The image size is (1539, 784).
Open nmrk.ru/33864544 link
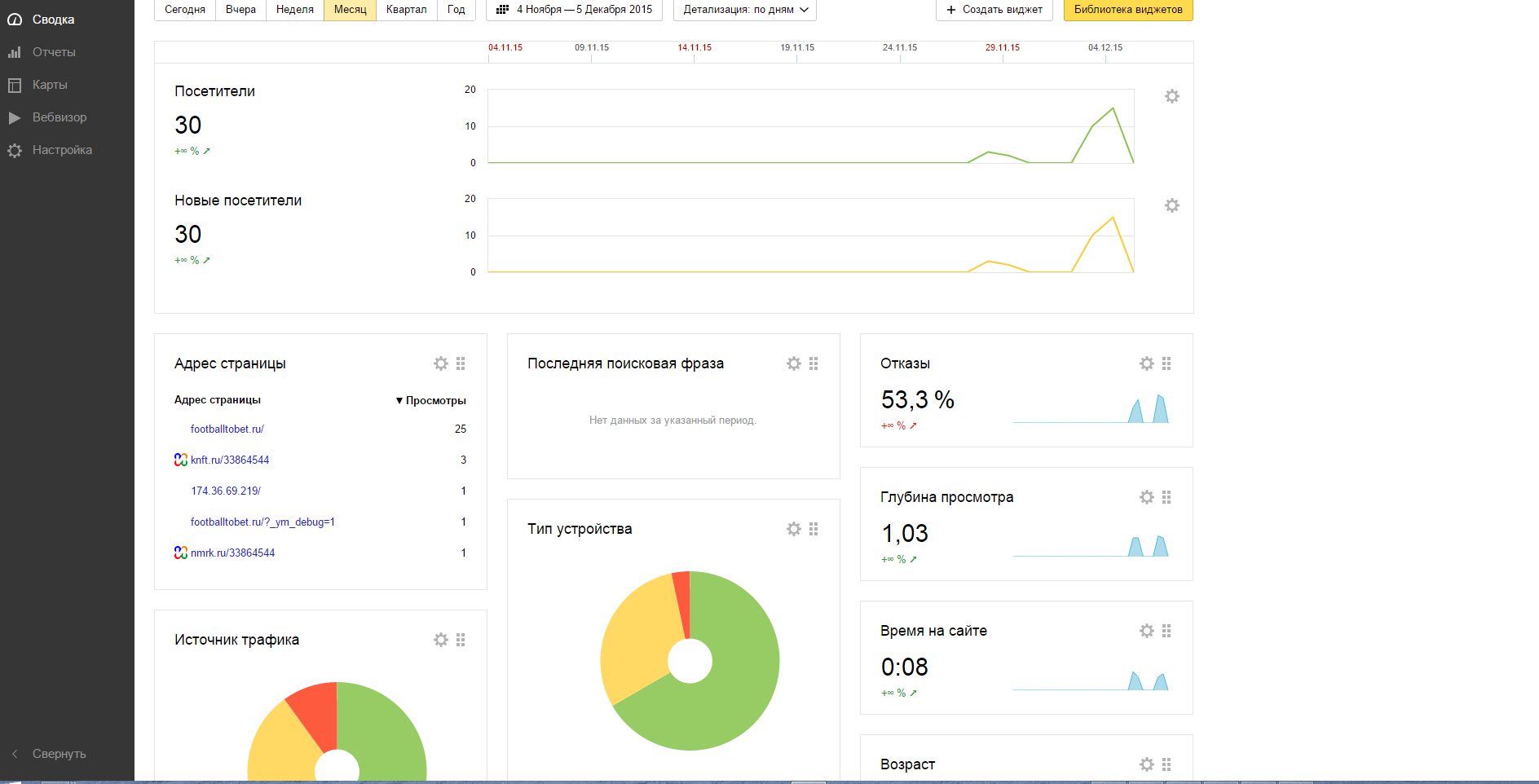(232, 553)
